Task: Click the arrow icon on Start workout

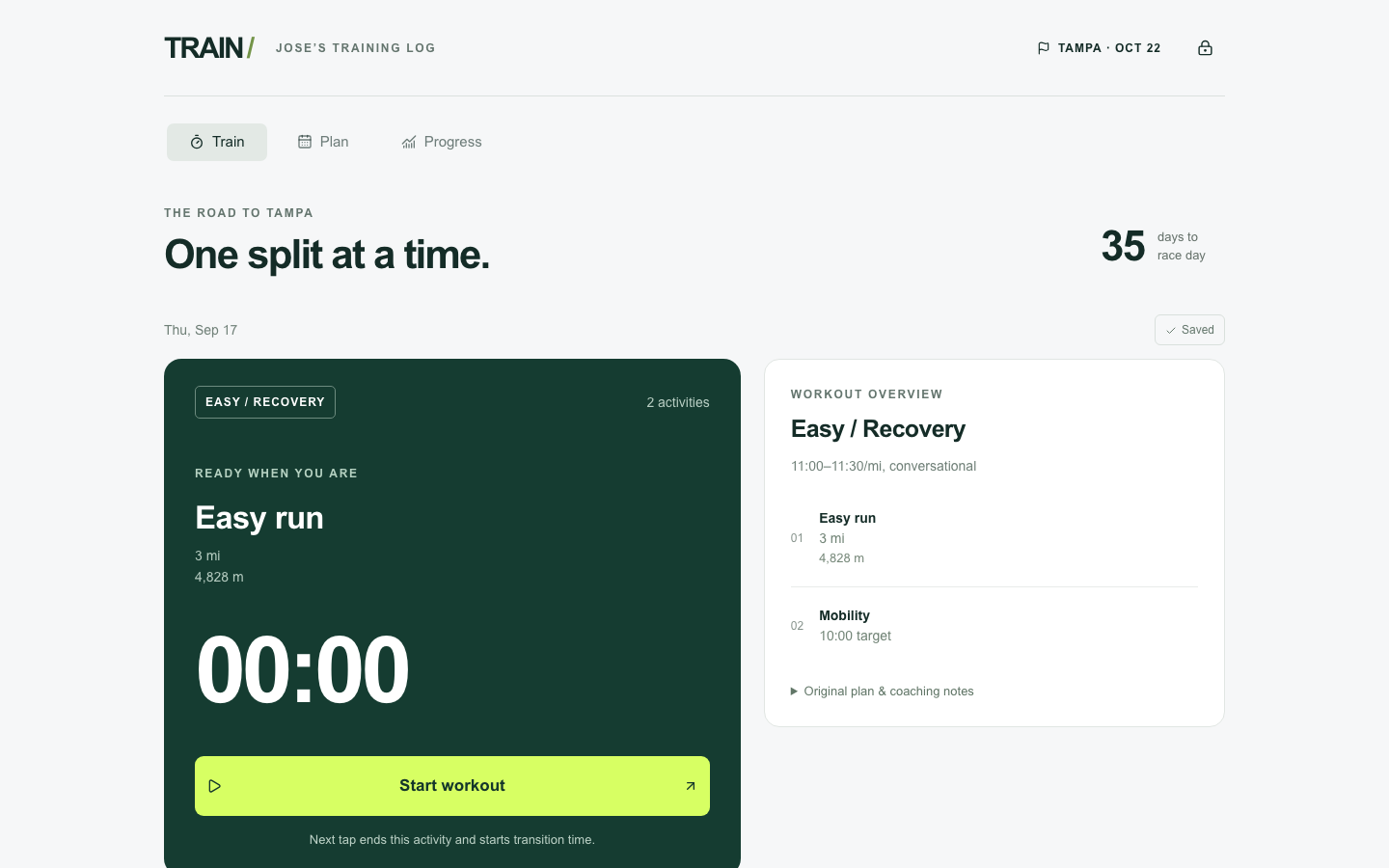Action: coord(691,786)
